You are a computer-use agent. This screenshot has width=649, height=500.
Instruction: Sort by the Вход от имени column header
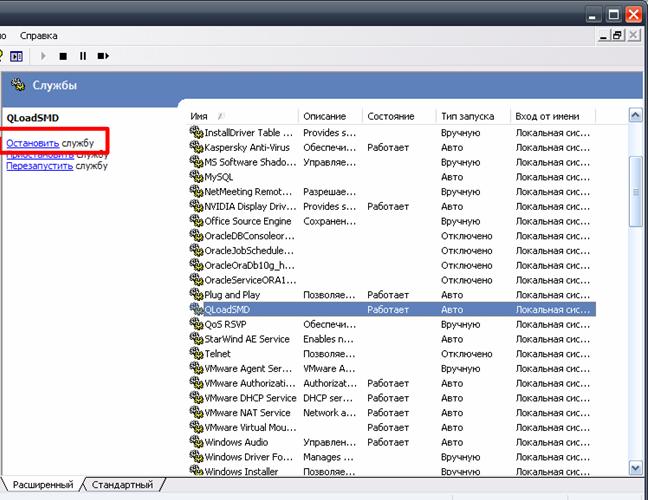pos(553,116)
